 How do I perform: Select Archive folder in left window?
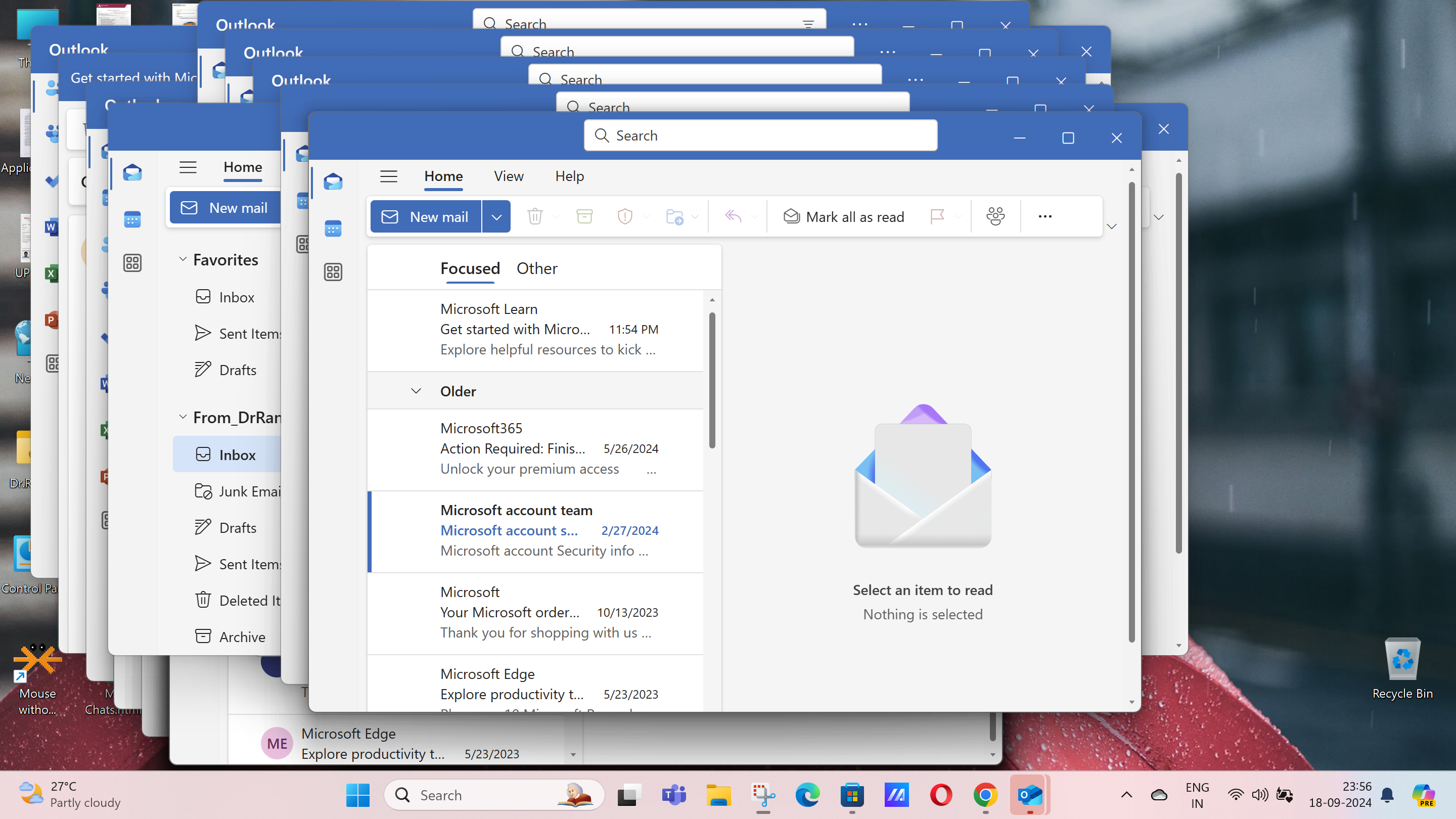(227, 637)
